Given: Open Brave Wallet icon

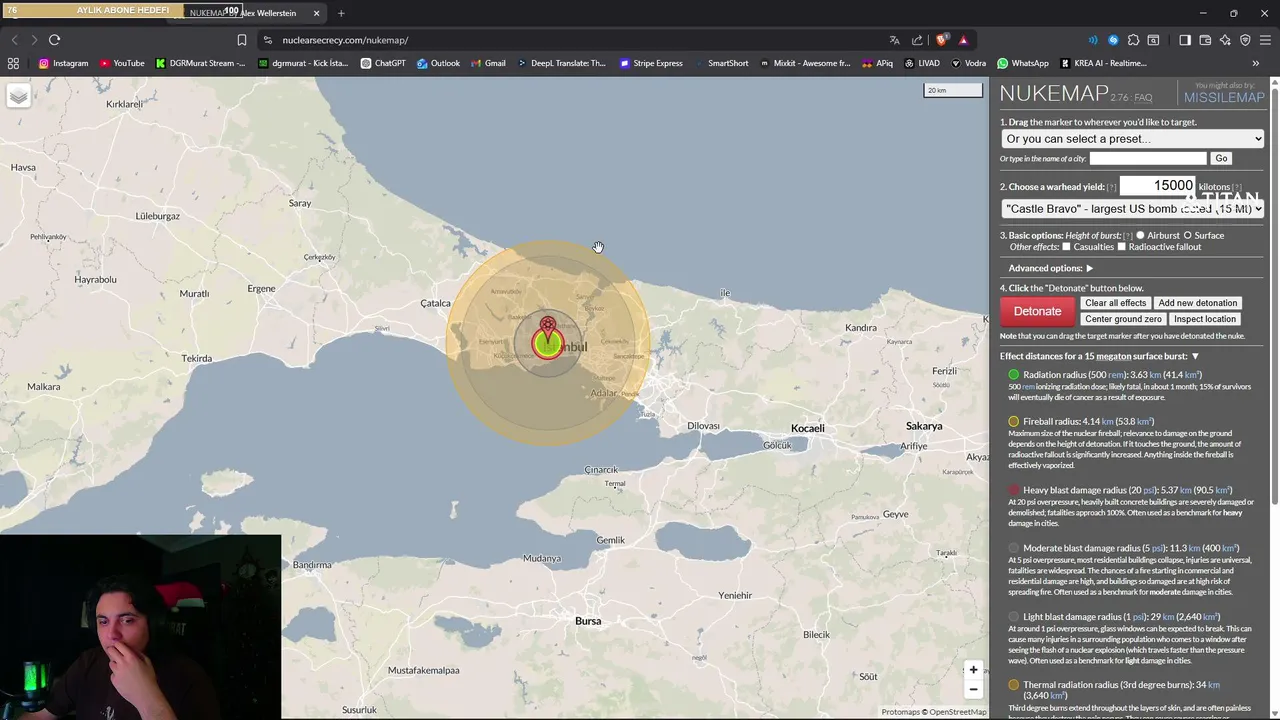Looking at the screenshot, I should 1205,40.
